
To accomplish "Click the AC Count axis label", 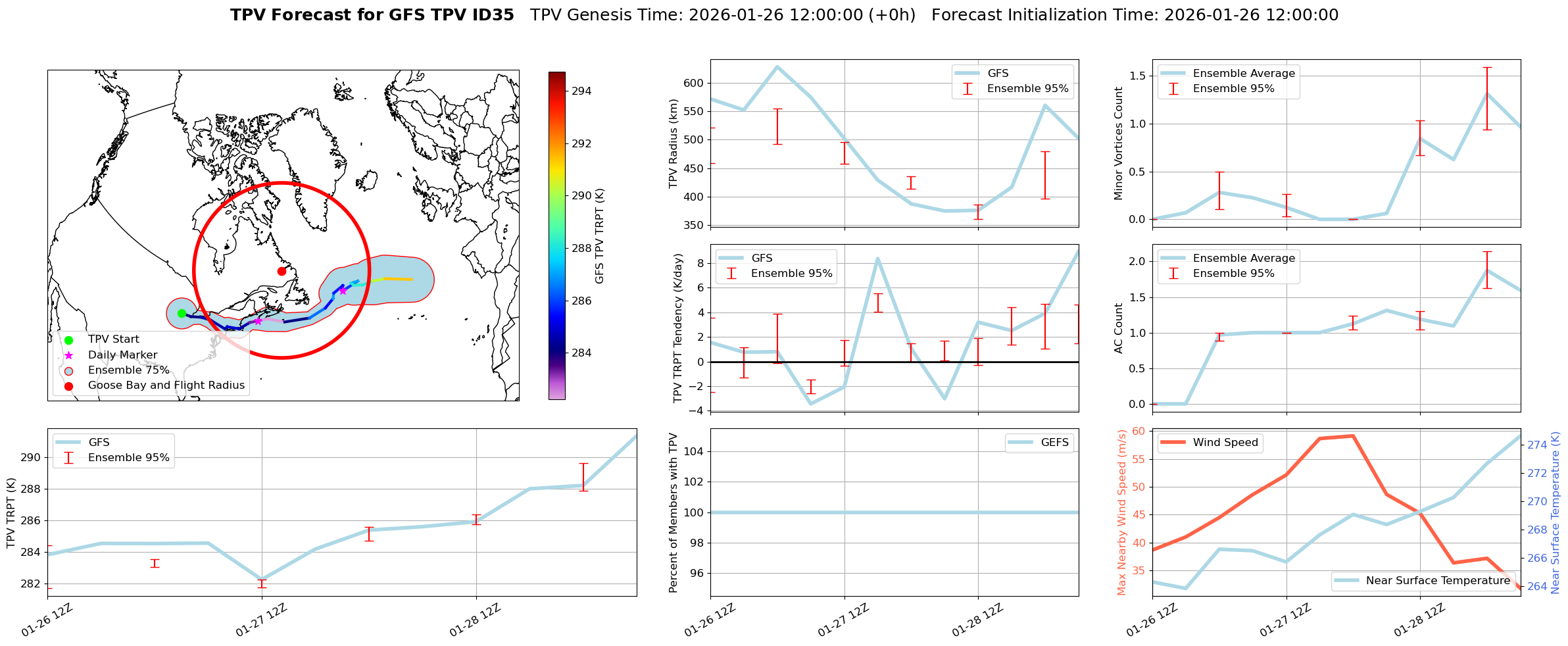I will pos(1119,328).
